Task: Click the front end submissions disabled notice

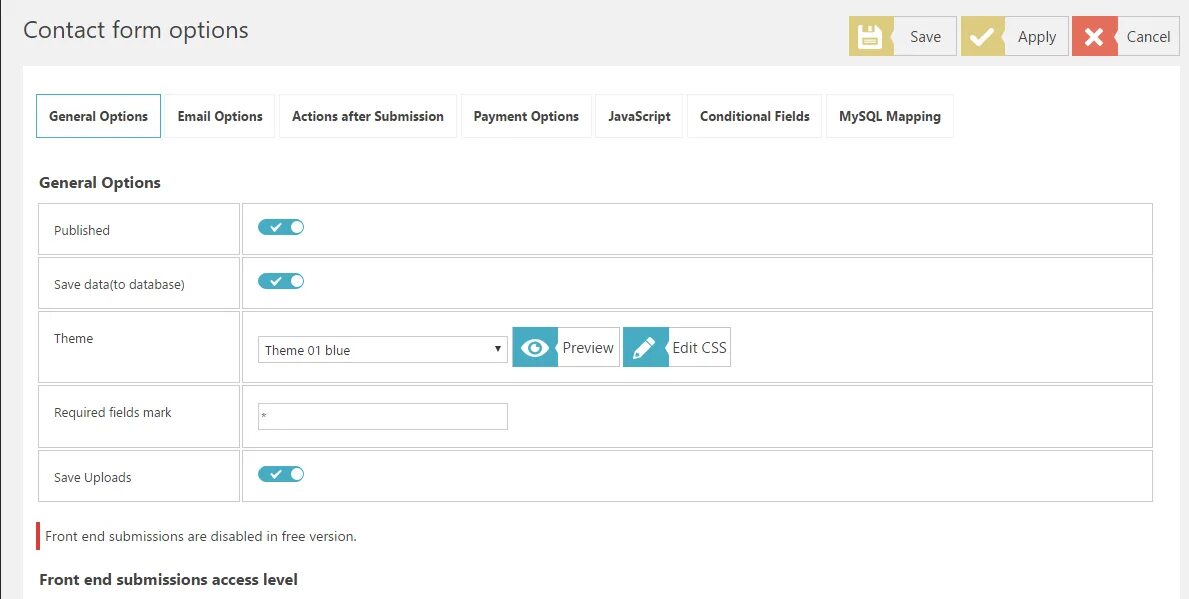Action: tap(201, 536)
